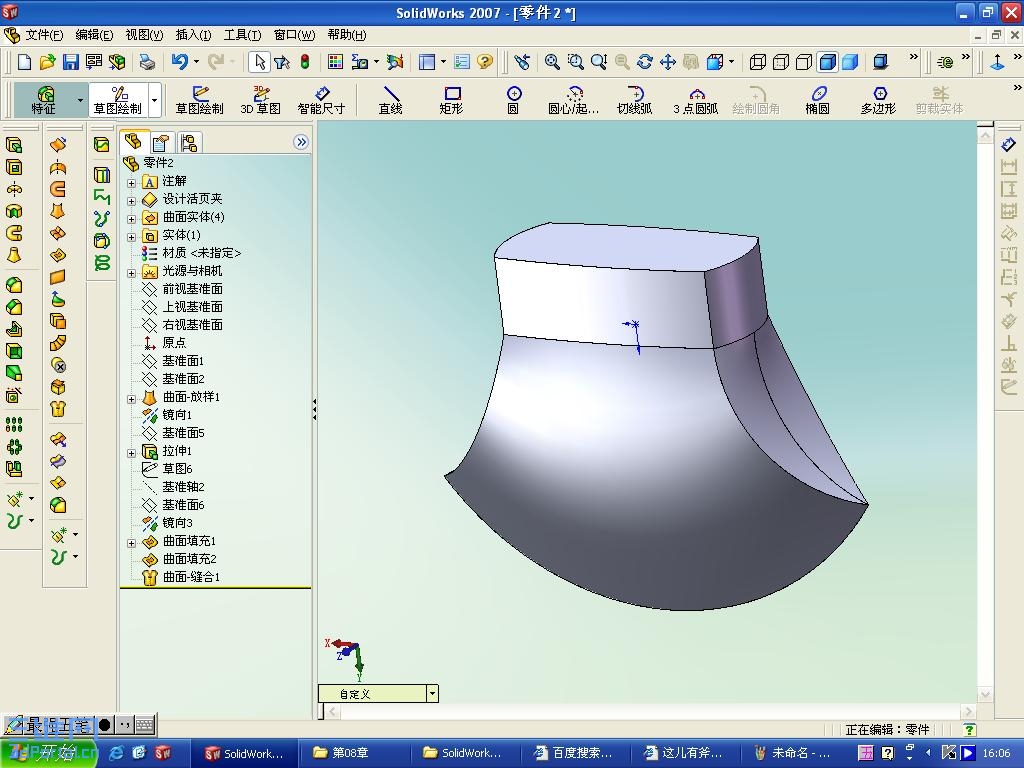Open the 编辑(E) menu
The width and height of the screenshot is (1024, 768).
point(94,35)
